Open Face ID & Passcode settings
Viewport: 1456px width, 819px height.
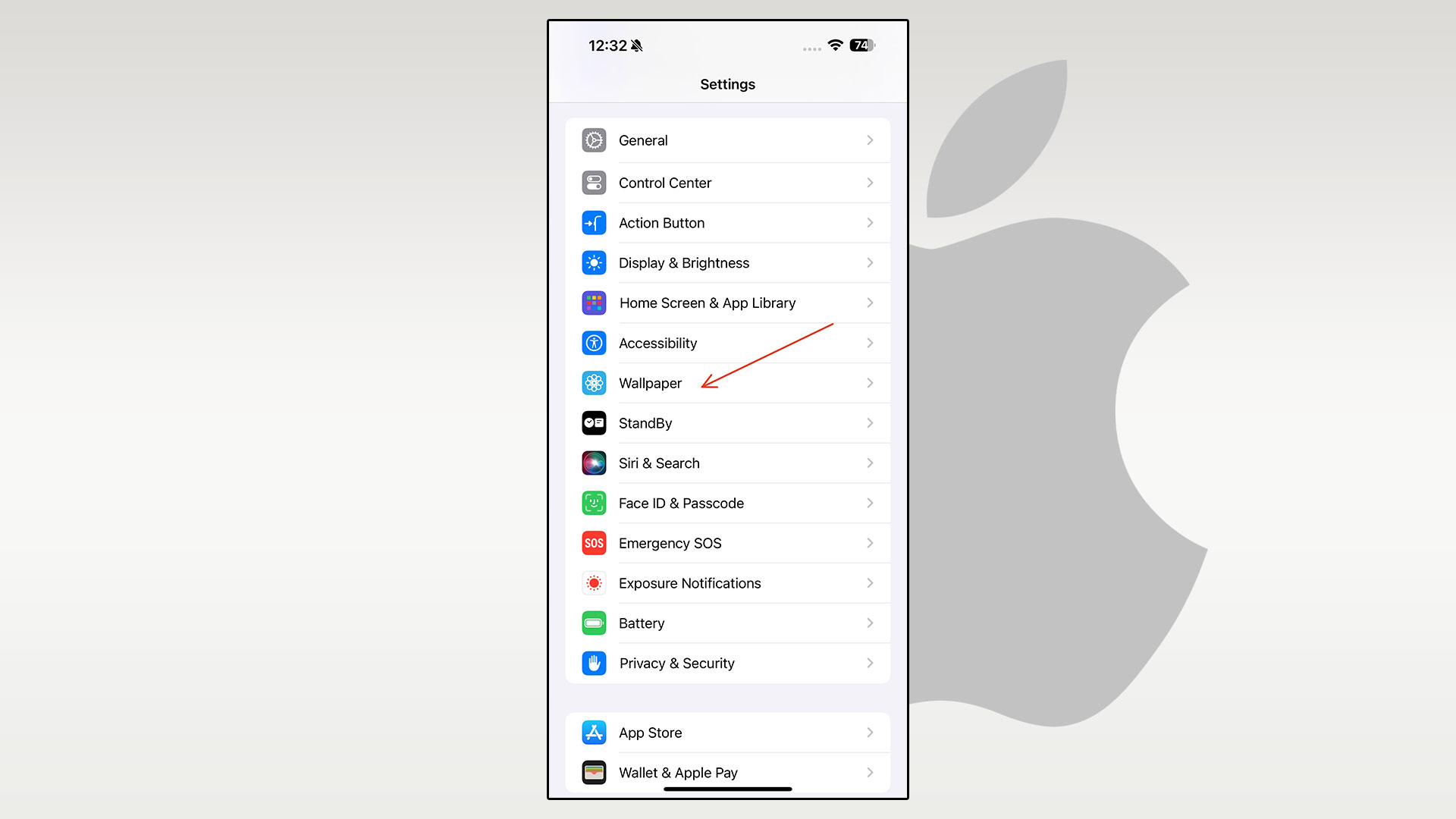coord(727,503)
